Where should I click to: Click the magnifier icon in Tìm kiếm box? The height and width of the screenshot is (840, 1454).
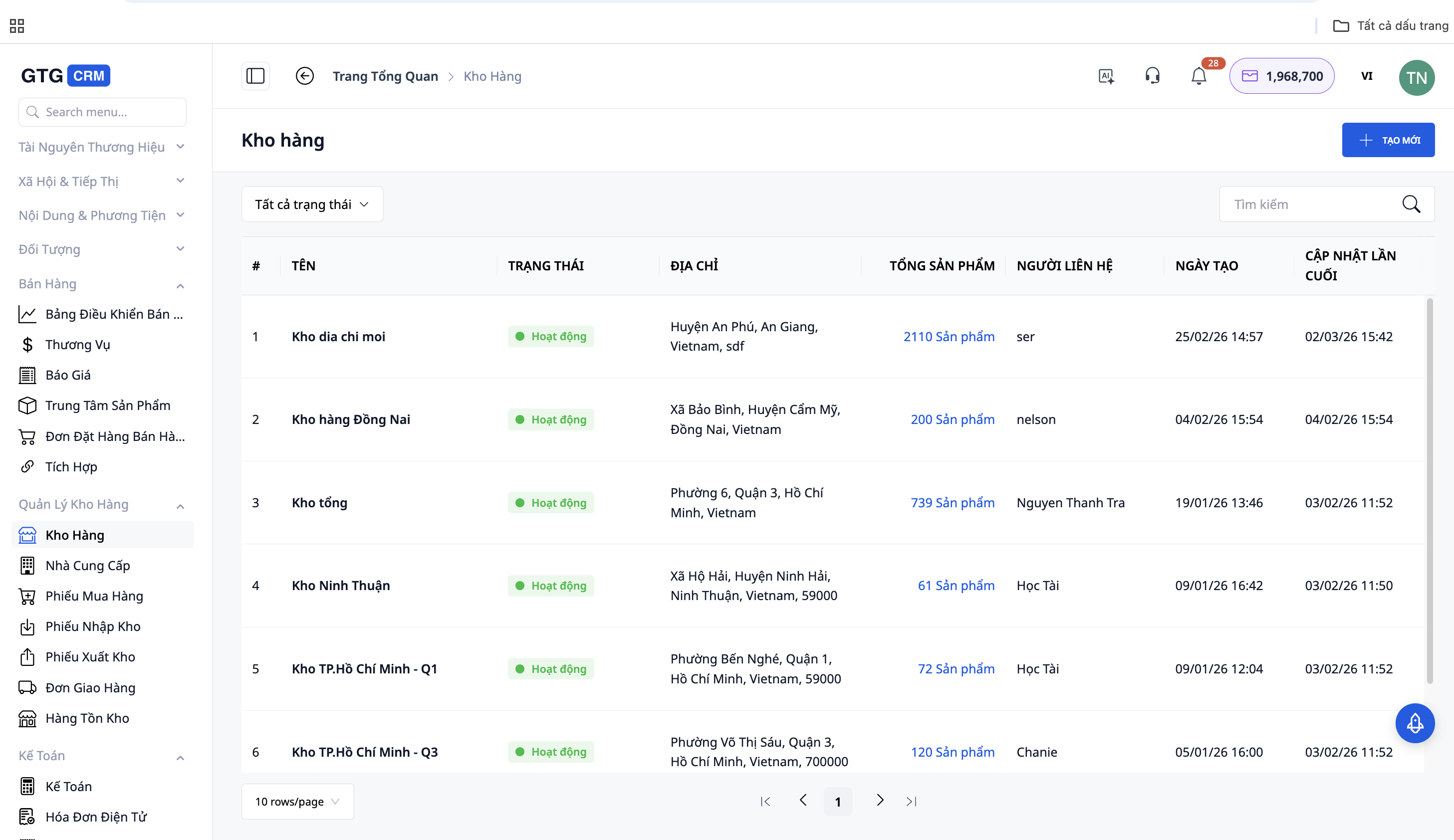(x=1411, y=204)
